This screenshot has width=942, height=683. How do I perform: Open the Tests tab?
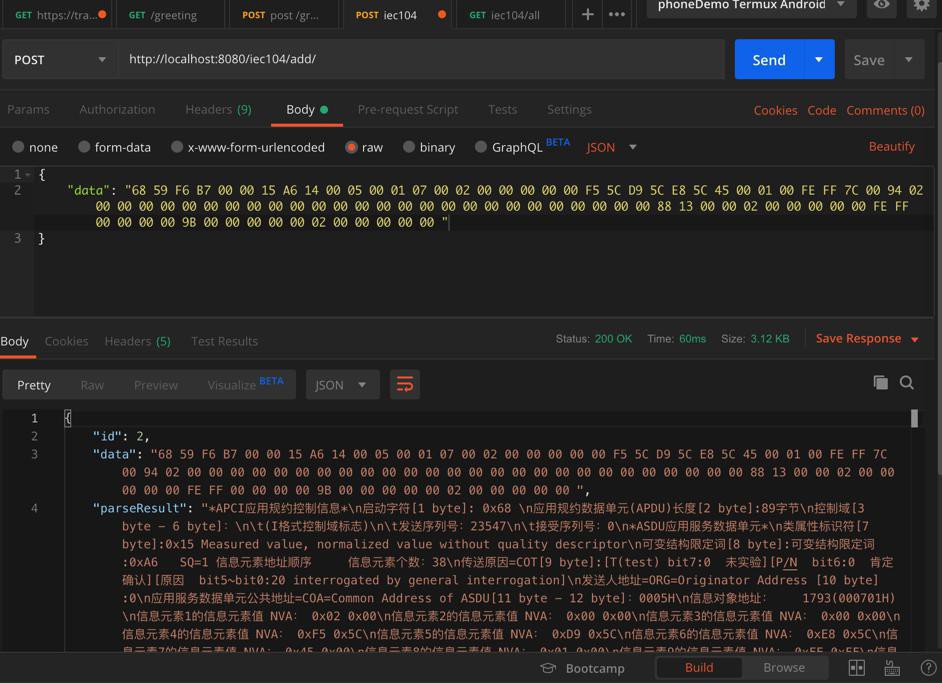click(x=502, y=110)
